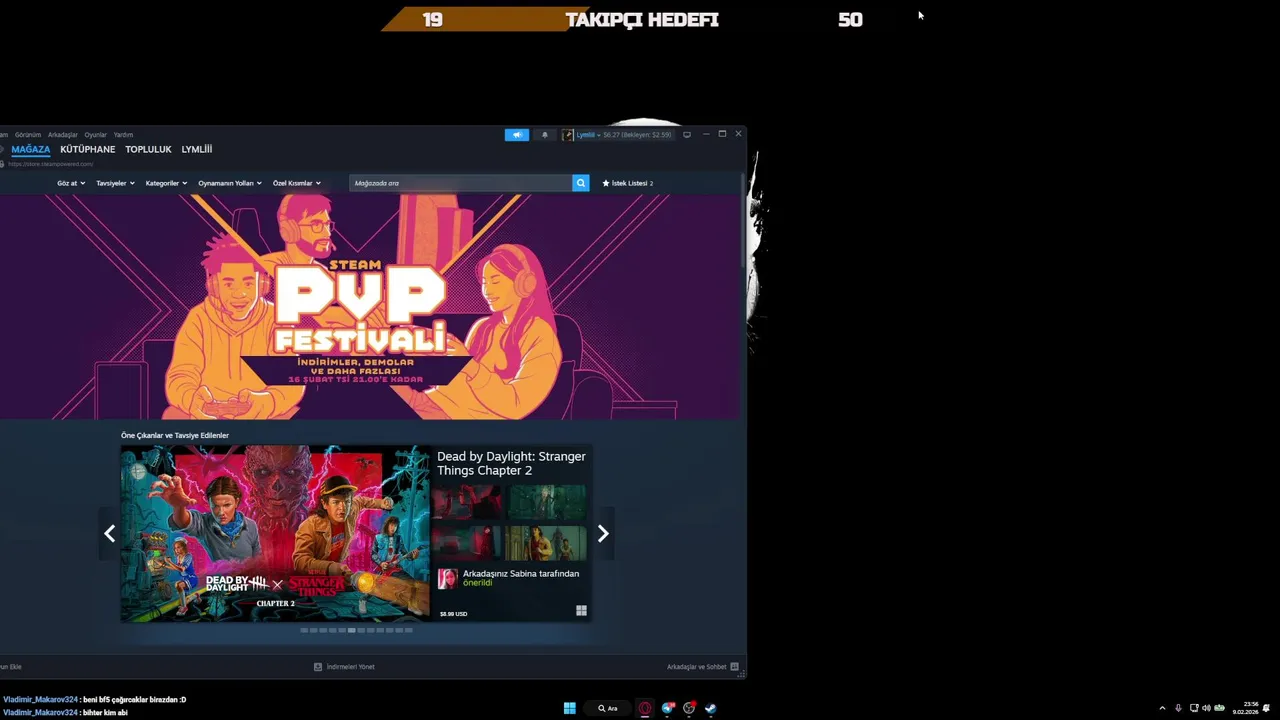Click the bottom-right screenshot thumbnail

click(546, 543)
